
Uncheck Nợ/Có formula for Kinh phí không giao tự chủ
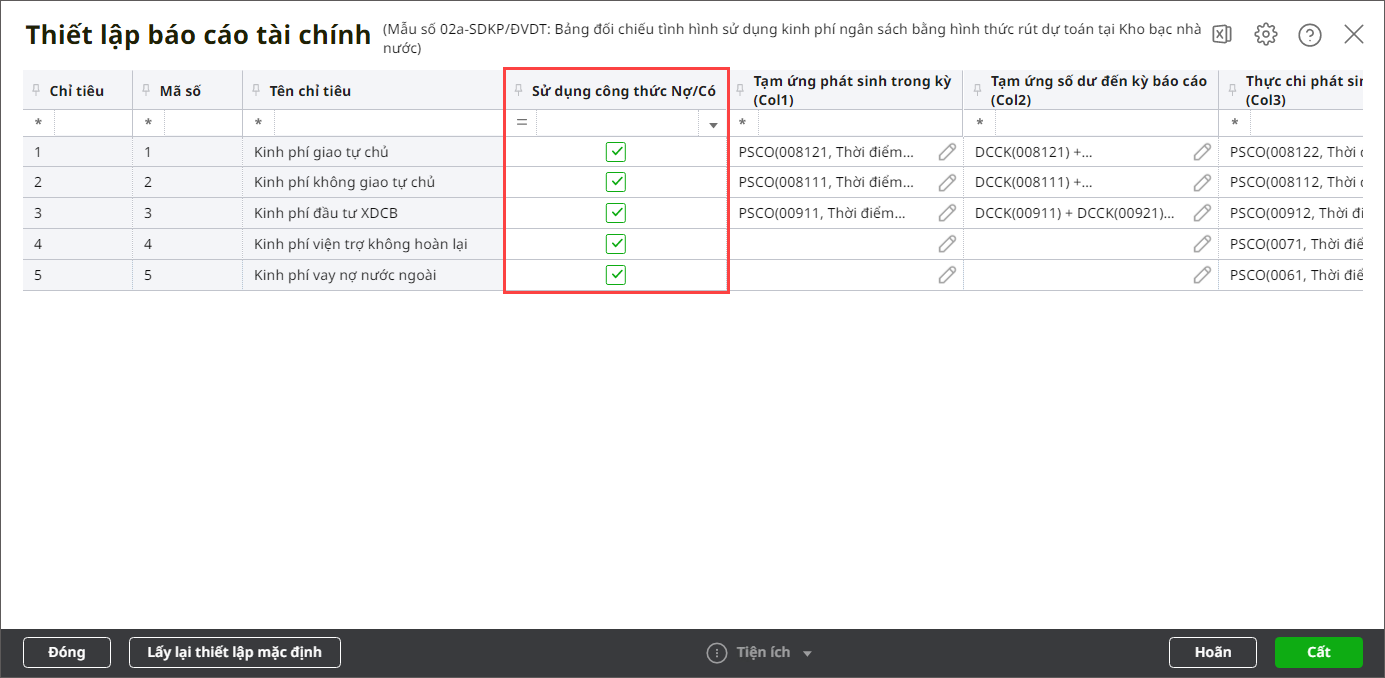click(616, 182)
